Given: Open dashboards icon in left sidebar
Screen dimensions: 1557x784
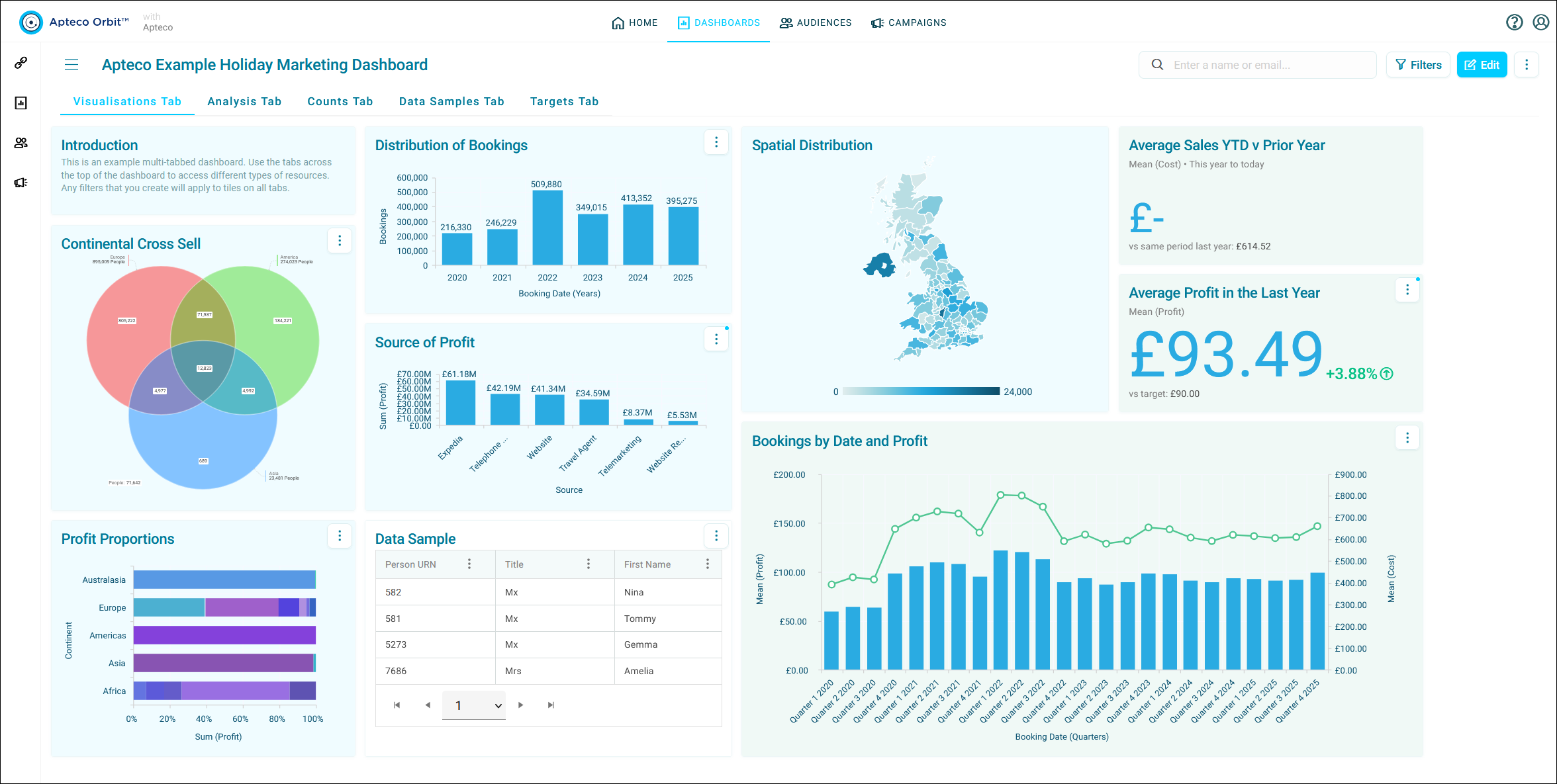Looking at the screenshot, I should pos(21,103).
